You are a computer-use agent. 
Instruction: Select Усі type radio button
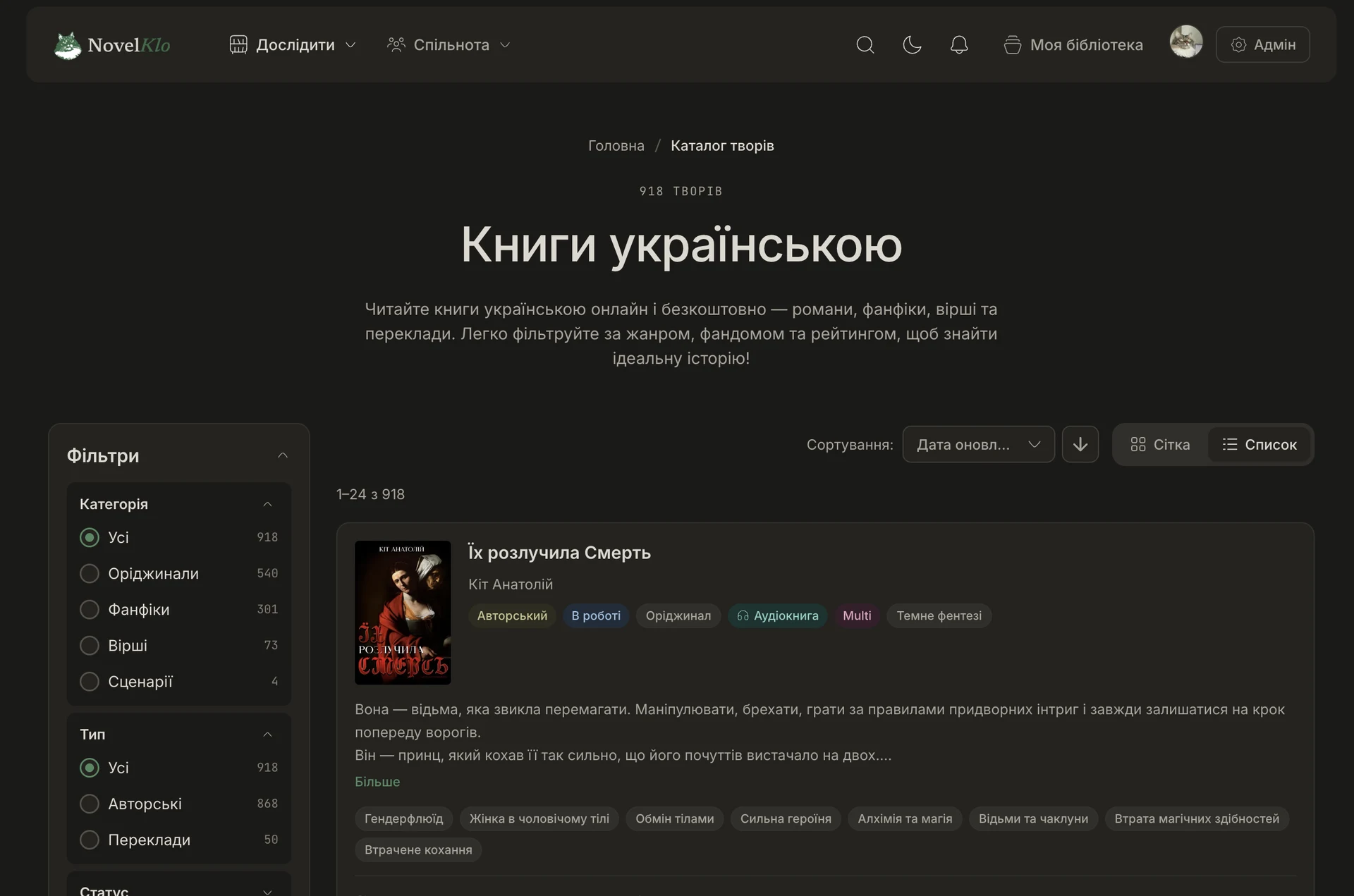(90, 767)
